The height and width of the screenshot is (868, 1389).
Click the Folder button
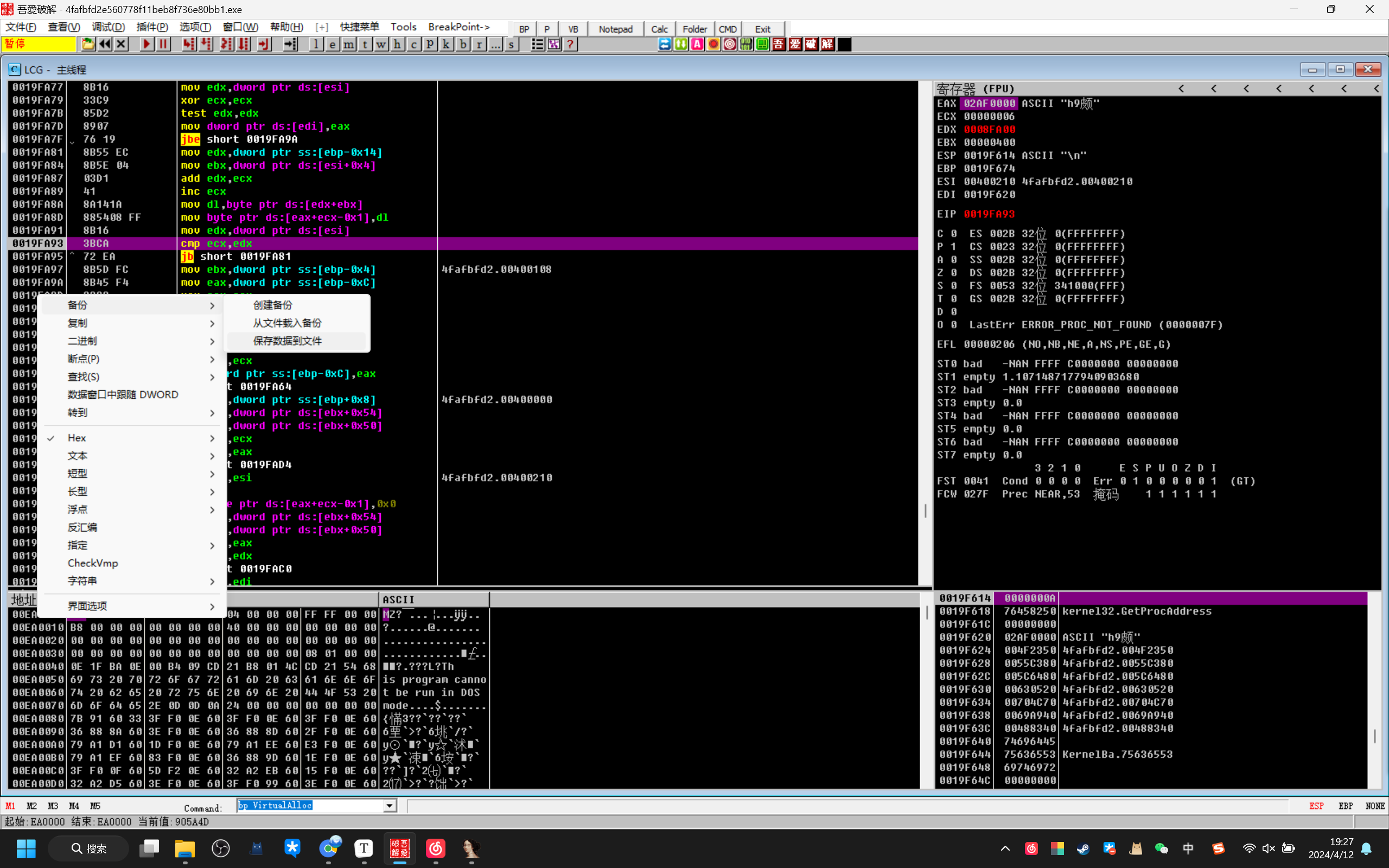click(x=694, y=29)
